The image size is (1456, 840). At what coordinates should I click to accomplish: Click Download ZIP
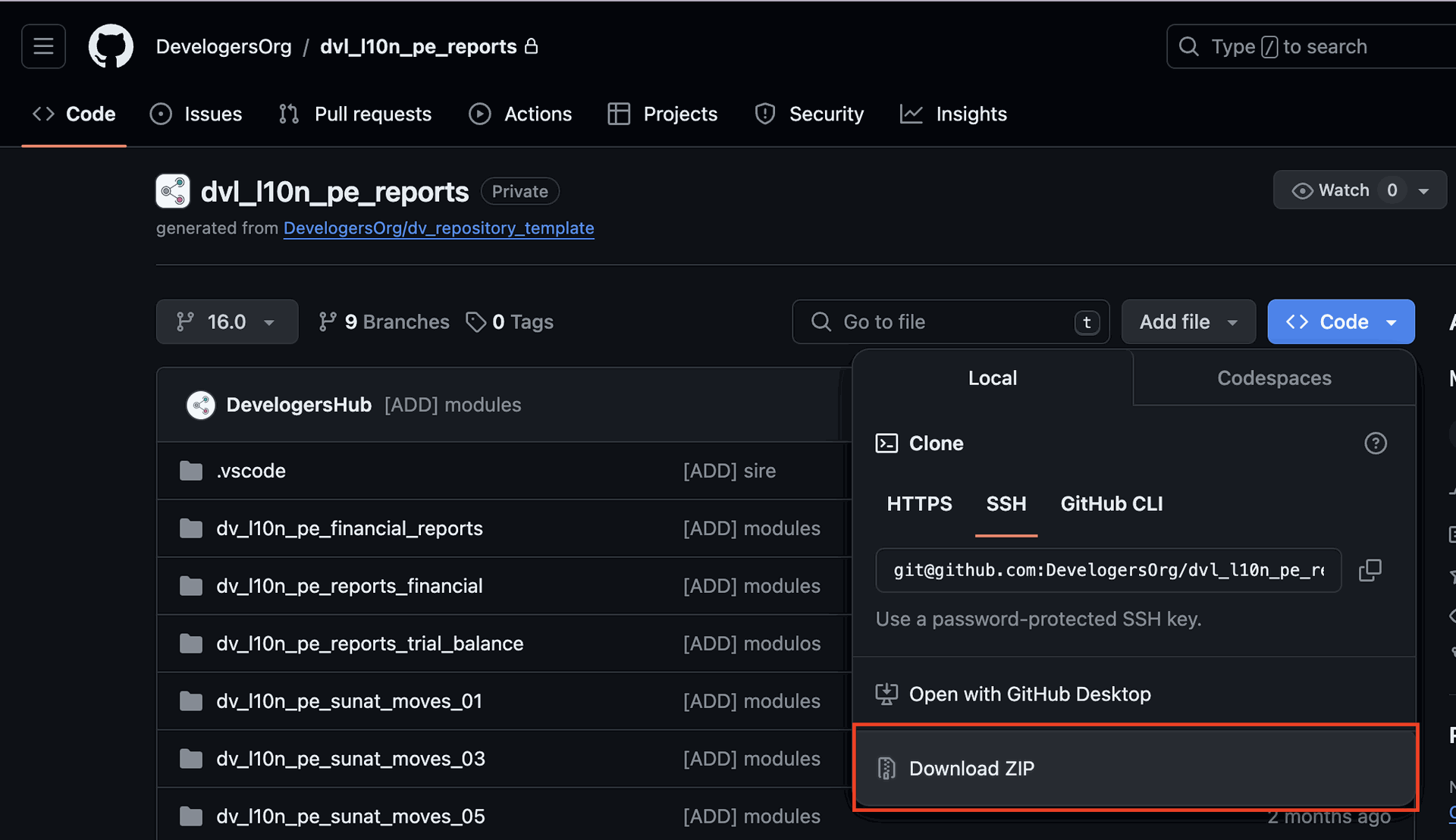click(971, 768)
